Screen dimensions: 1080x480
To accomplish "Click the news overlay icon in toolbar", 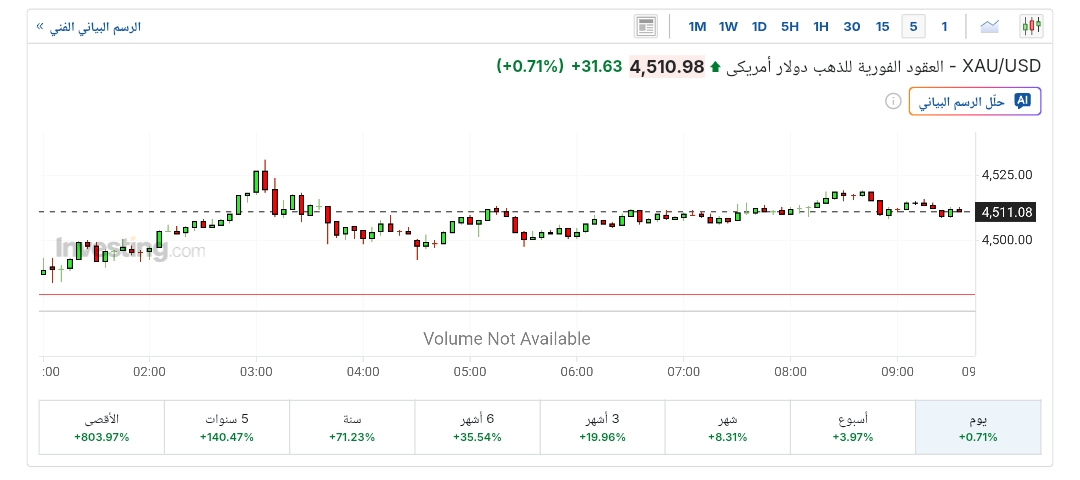I will [x=645, y=26].
